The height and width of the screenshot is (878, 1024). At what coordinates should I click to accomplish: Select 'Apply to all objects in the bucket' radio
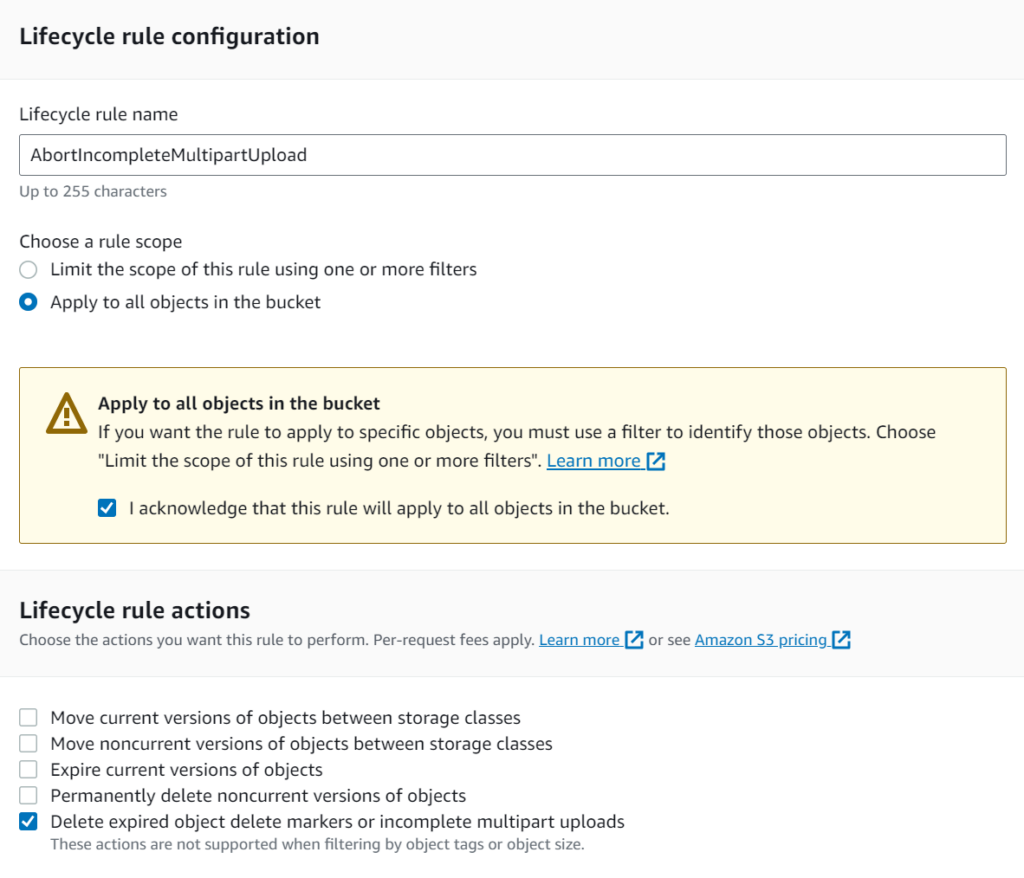tap(29, 302)
